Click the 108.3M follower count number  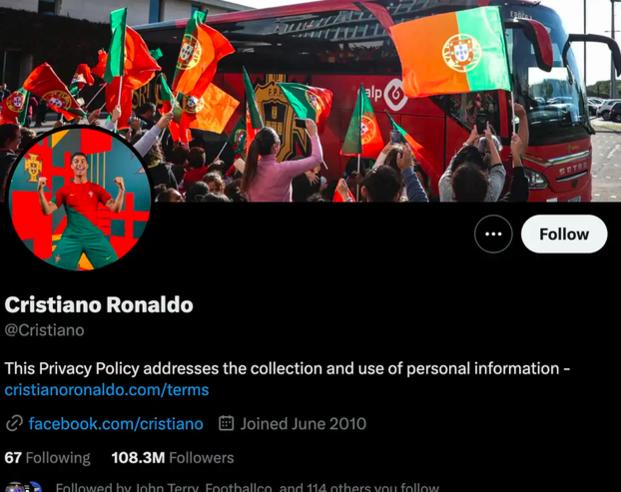pyautogui.click(x=138, y=458)
